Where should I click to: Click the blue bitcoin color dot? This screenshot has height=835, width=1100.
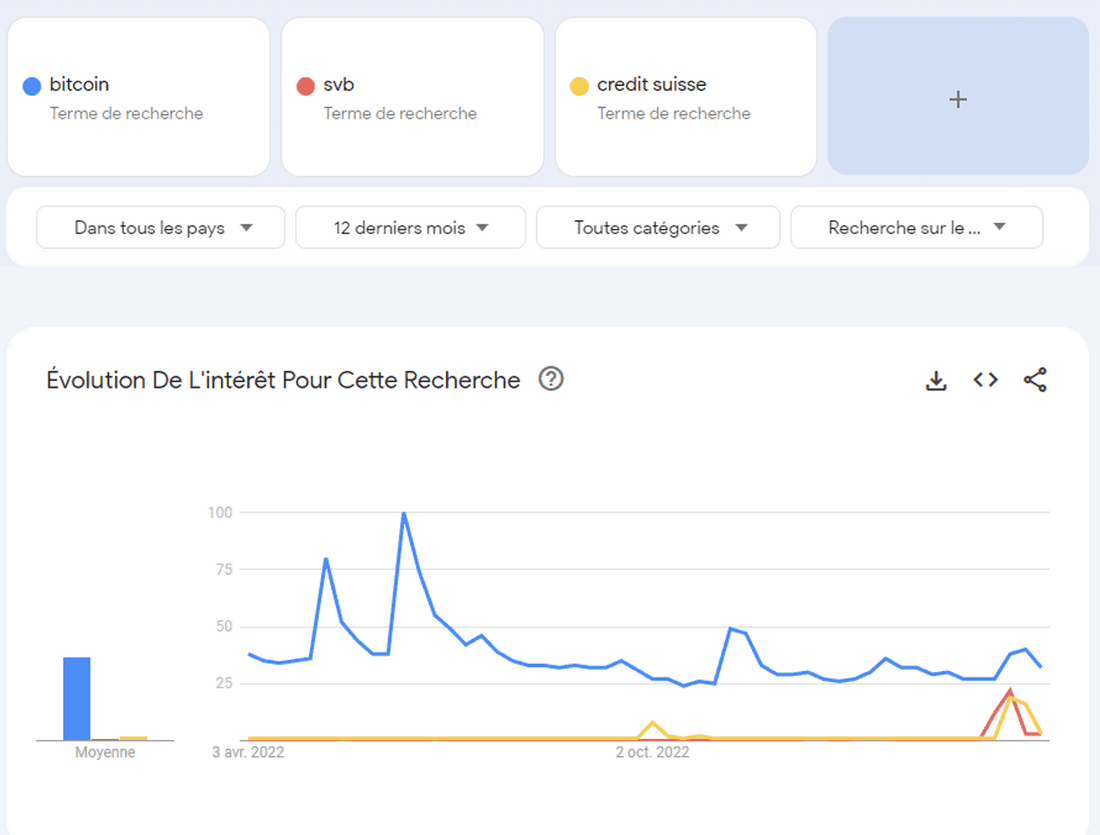[x=32, y=86]
